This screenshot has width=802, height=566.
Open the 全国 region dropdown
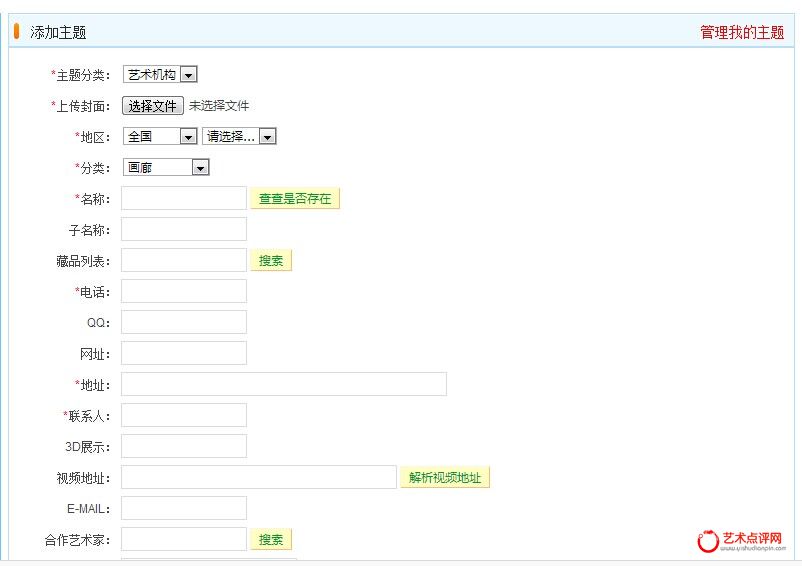[x=160, y=136]
